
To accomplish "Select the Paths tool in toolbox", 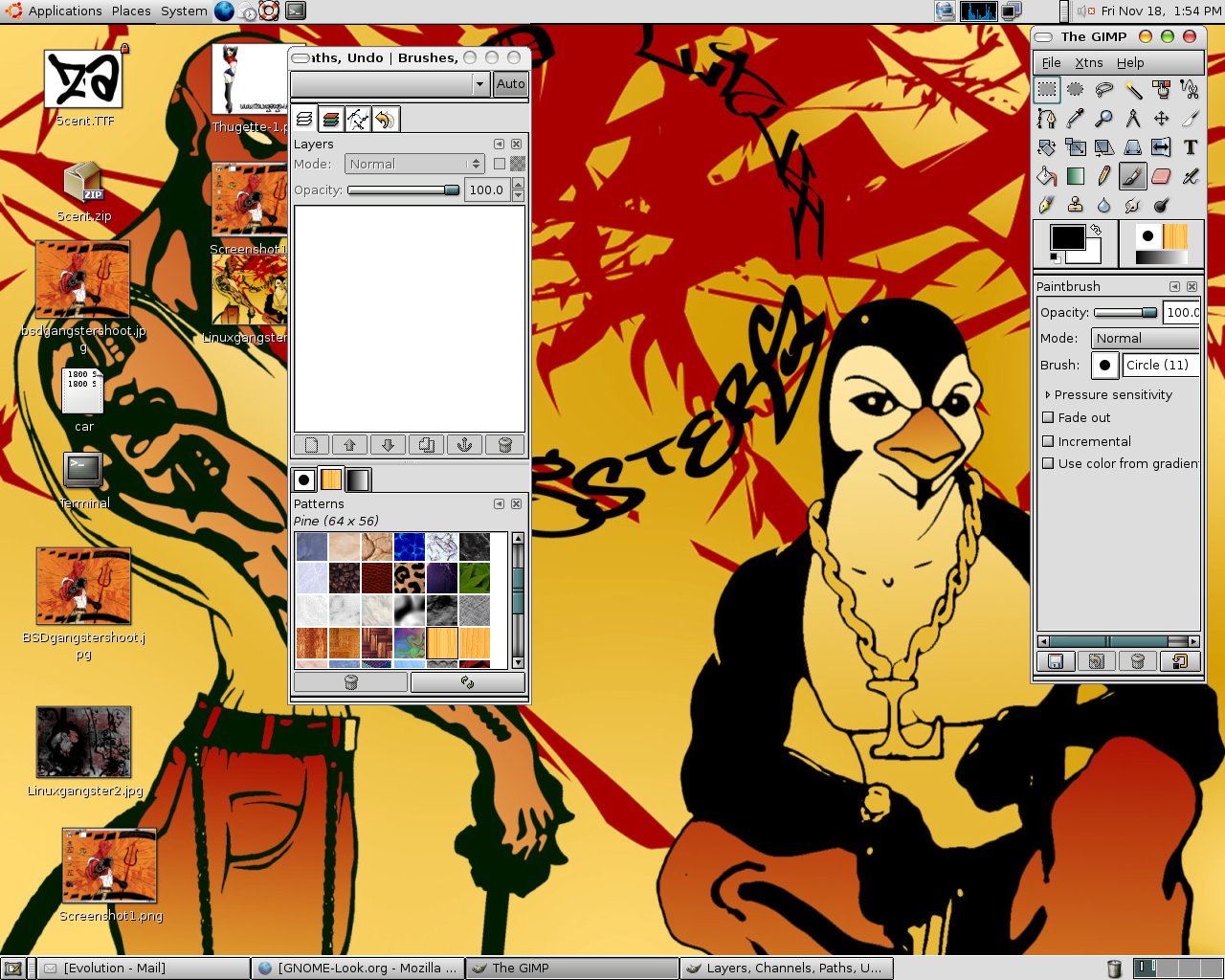I will [1047, 119].
